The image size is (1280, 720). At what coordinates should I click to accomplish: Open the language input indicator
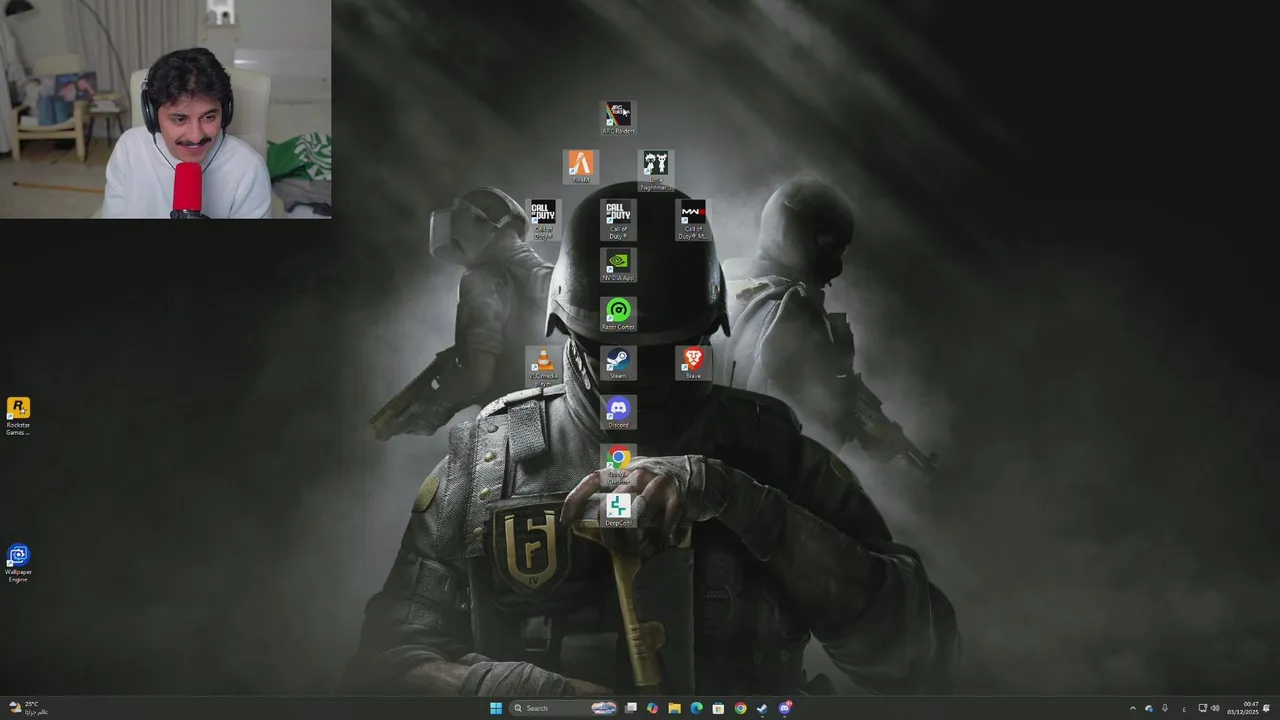click(1184, 709)
